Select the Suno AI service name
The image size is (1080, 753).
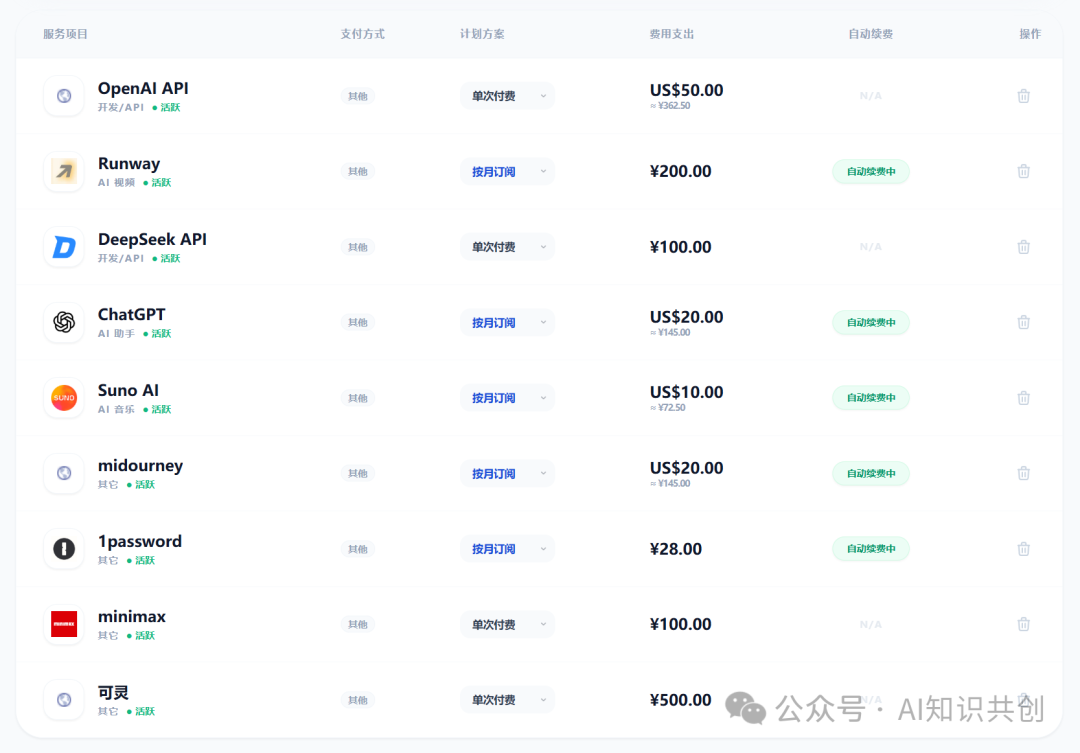click(x=128, y=390)
